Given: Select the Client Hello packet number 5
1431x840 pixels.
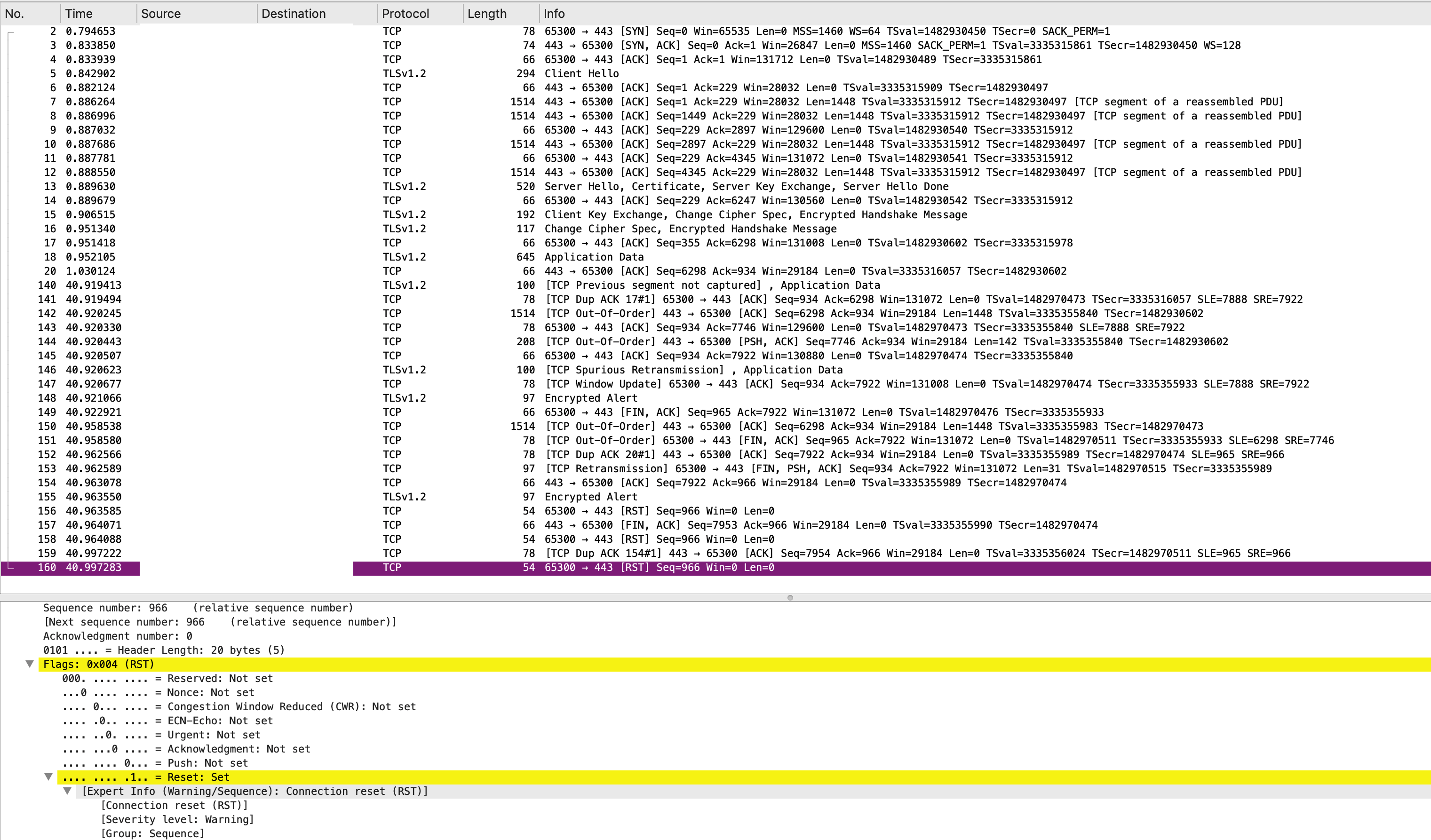Looking at the screenshot, I should [x=581, y=73].
